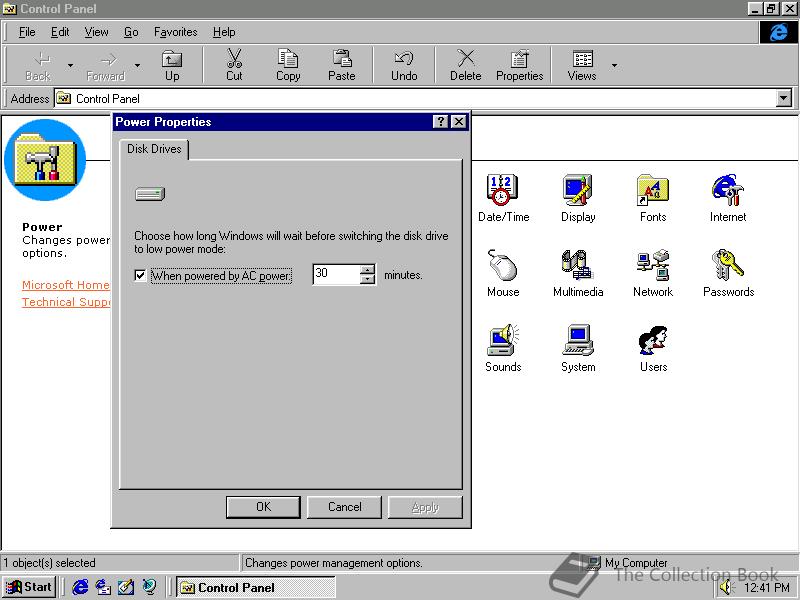Image resolution: width=800 pixels, height=600 pixels.
Task: Click the Properties toolbar button
Action: (x=519, y=65)
